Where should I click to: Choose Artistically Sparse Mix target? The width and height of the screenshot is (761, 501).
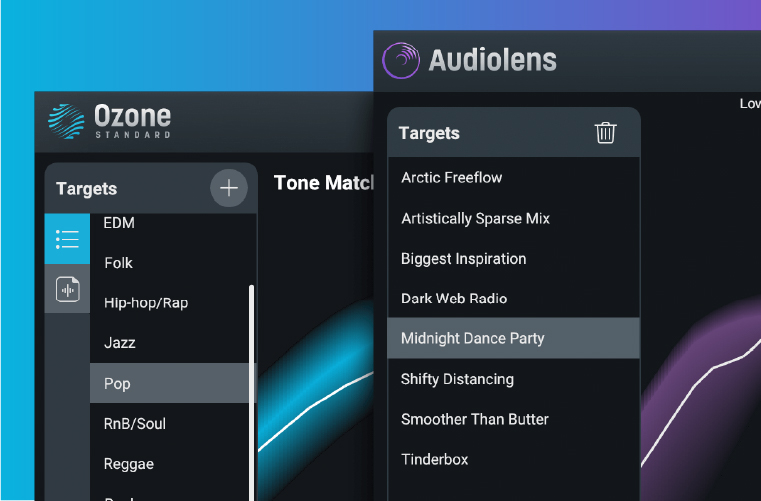click(x=475, y=218)
